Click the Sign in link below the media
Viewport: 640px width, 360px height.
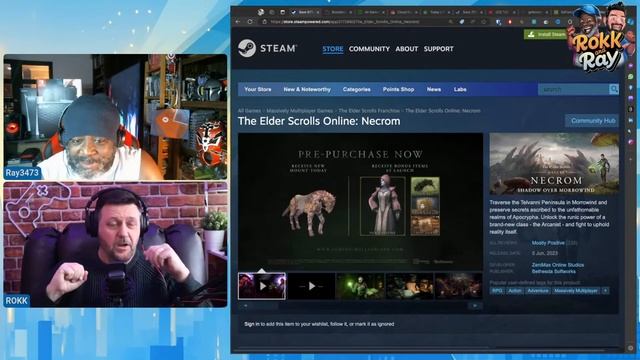[x=251, y=324]
